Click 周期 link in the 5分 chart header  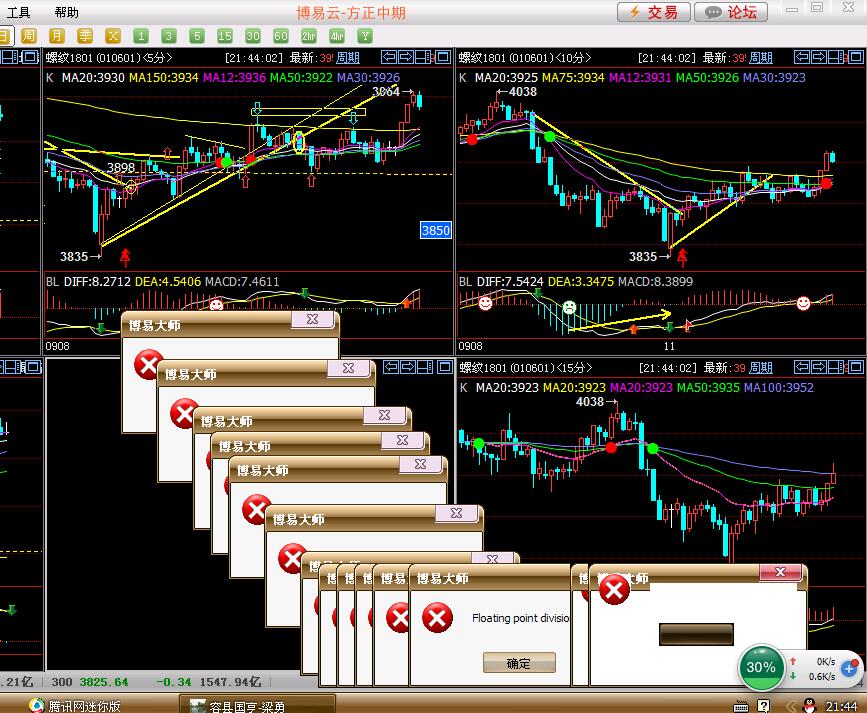[347, 58]
